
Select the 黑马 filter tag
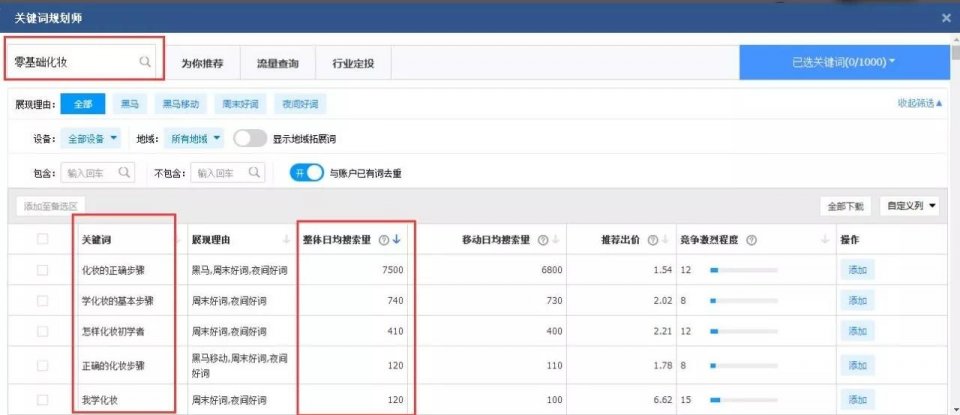tap(130, 104)
